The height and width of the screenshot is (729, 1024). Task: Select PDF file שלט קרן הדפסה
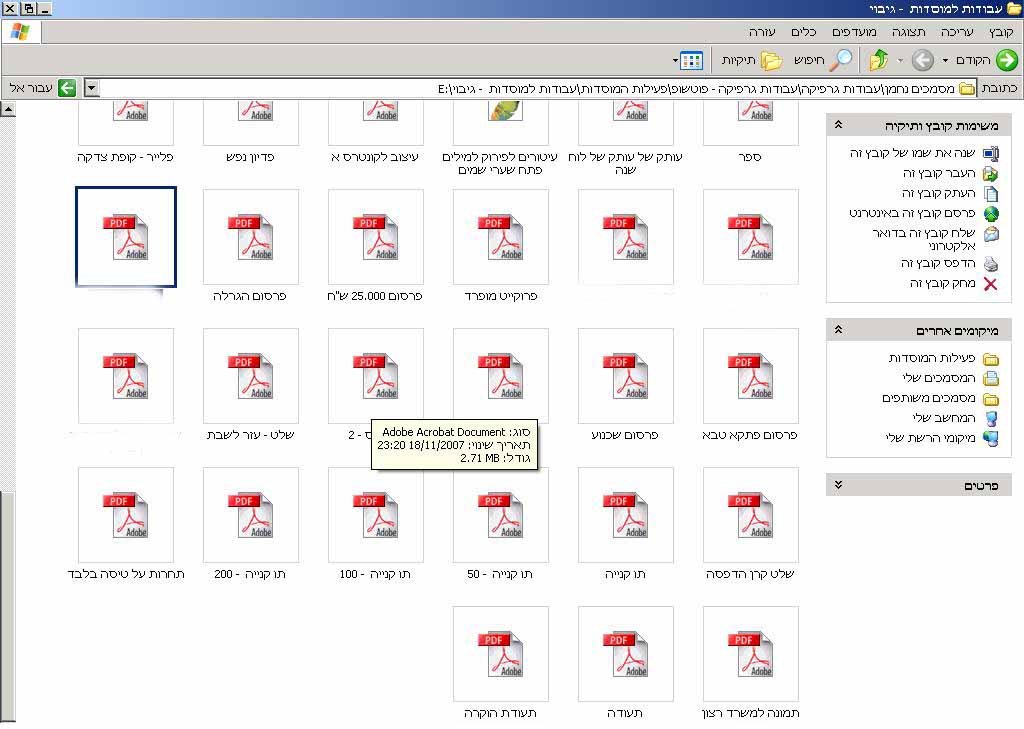pos(751,515)
